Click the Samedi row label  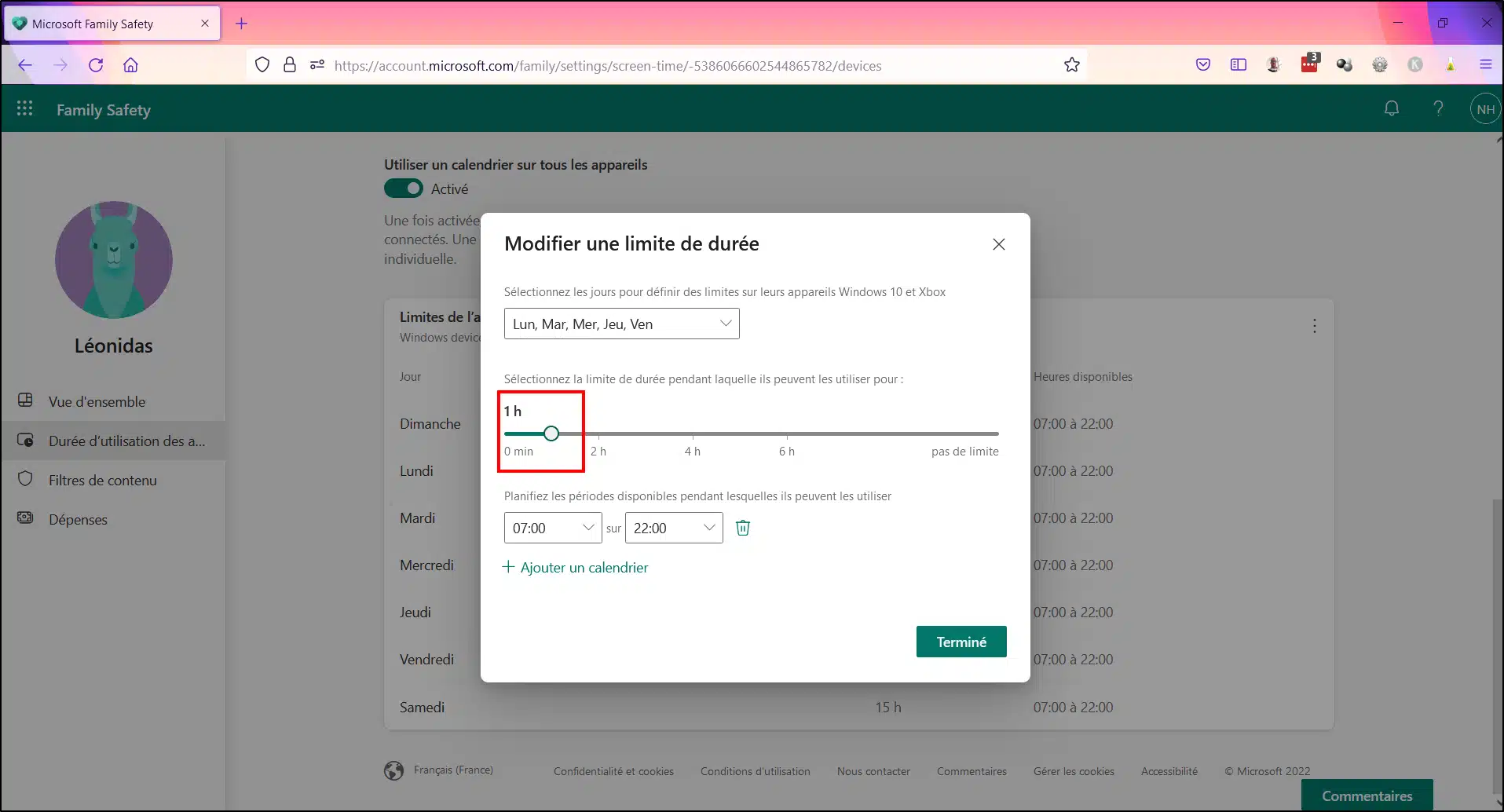coord(422,708)
